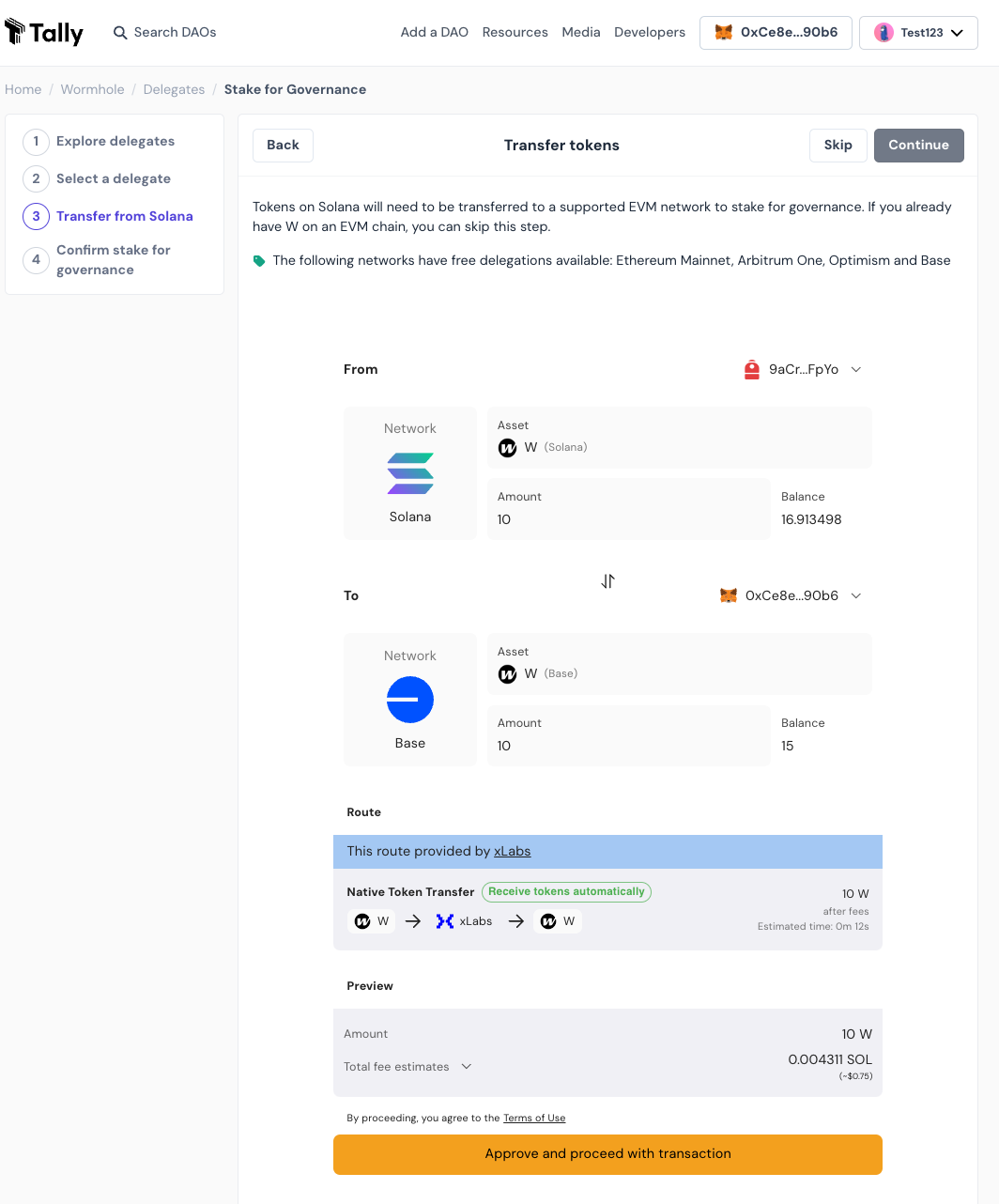Open the Resources menu
Viewport: 999px width, 1204px height.
(515, 32)
